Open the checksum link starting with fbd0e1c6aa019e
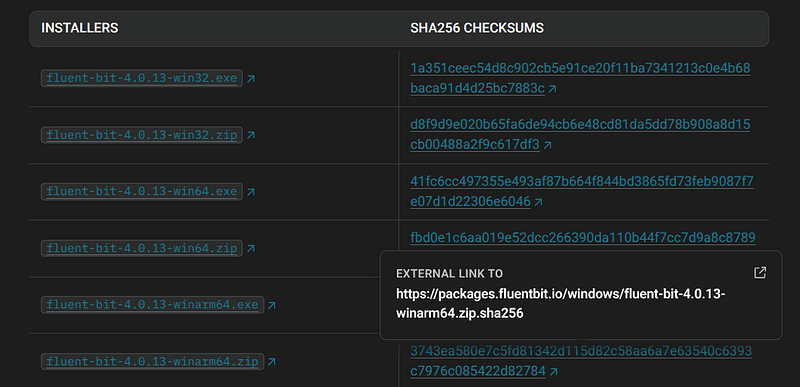800x387 pixels. [583, 238]
